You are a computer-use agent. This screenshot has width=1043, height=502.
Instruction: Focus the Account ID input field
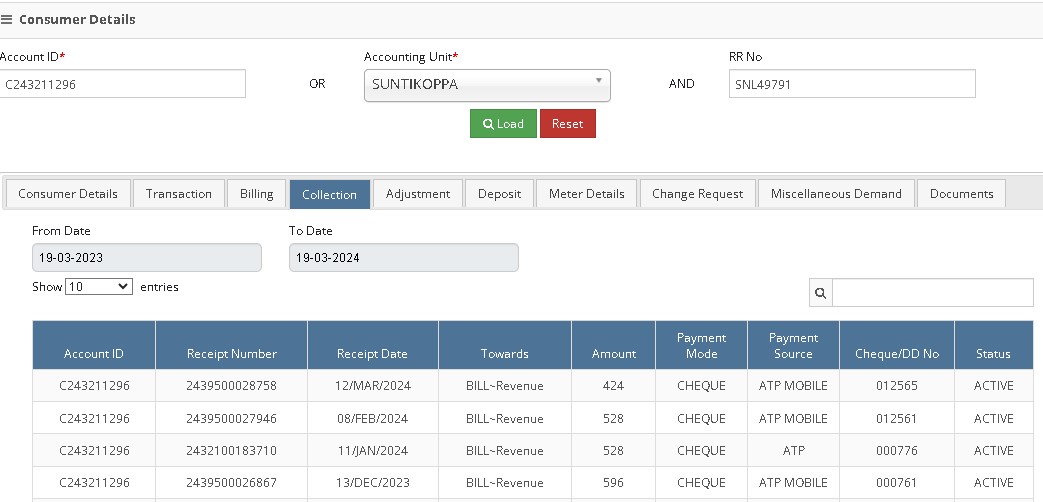coord(122,84)
